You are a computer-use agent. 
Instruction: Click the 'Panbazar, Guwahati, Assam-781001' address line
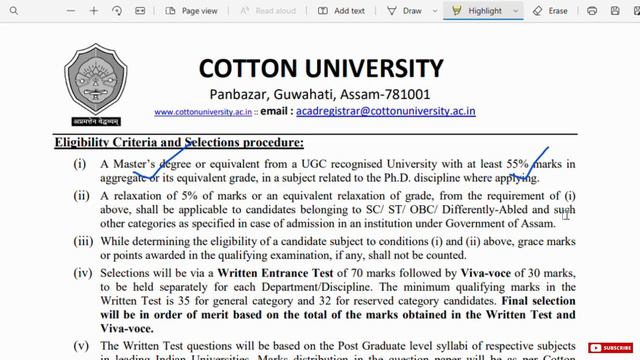pyautogui.click(x=320, y=94)
